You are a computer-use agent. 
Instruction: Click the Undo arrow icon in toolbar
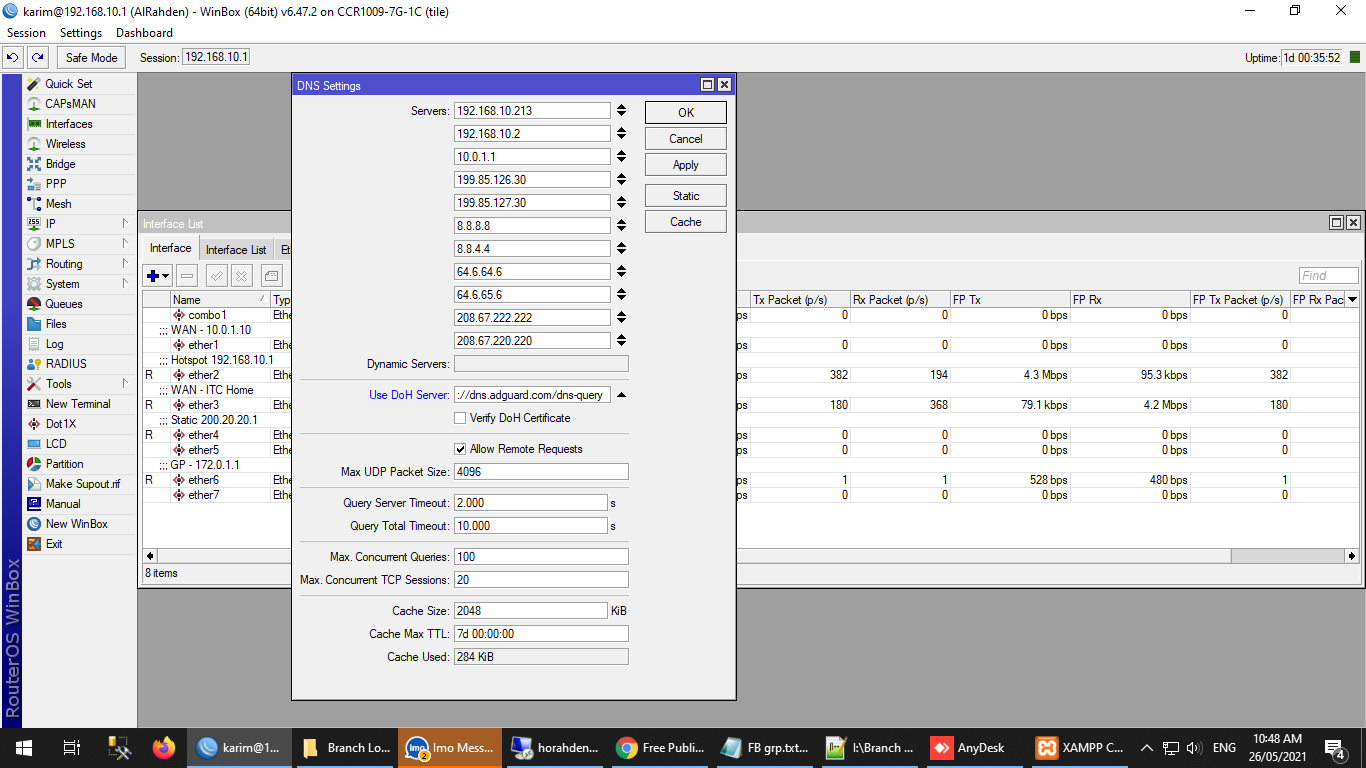pos(13,58)
